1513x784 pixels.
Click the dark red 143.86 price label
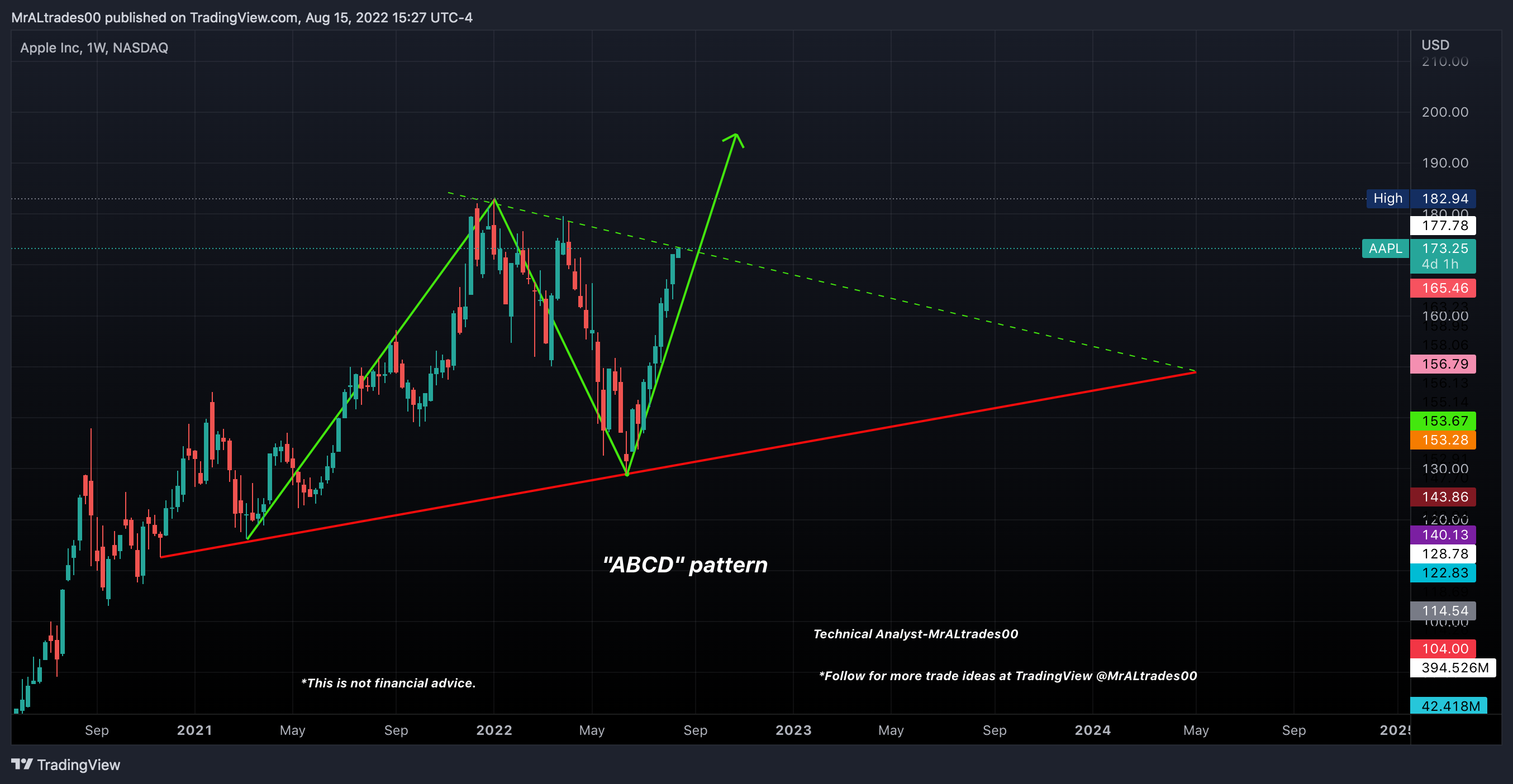pyautogui.click(x=1443, y=497)
